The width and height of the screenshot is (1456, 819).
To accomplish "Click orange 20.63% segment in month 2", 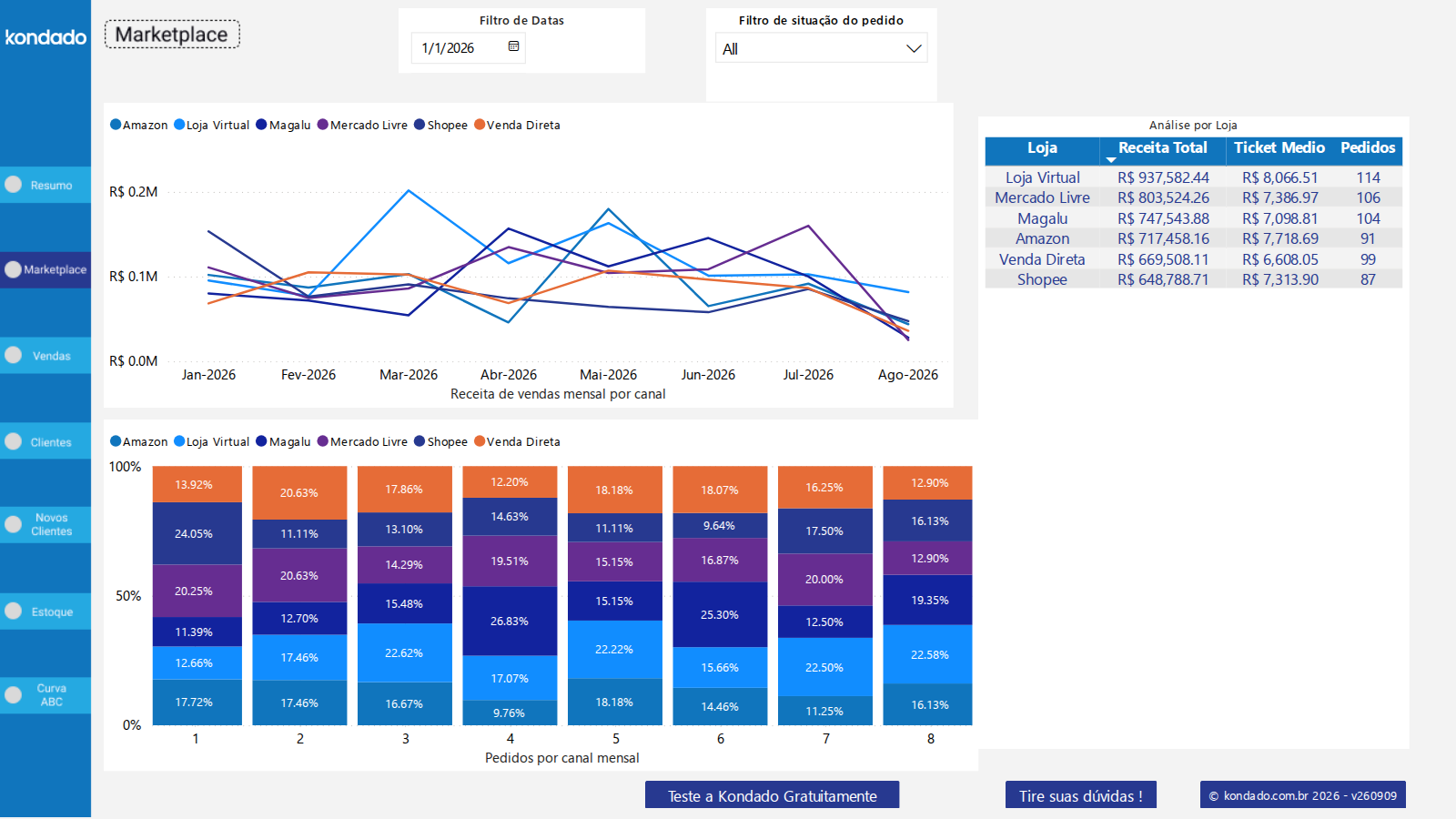I will coord(299,492).
